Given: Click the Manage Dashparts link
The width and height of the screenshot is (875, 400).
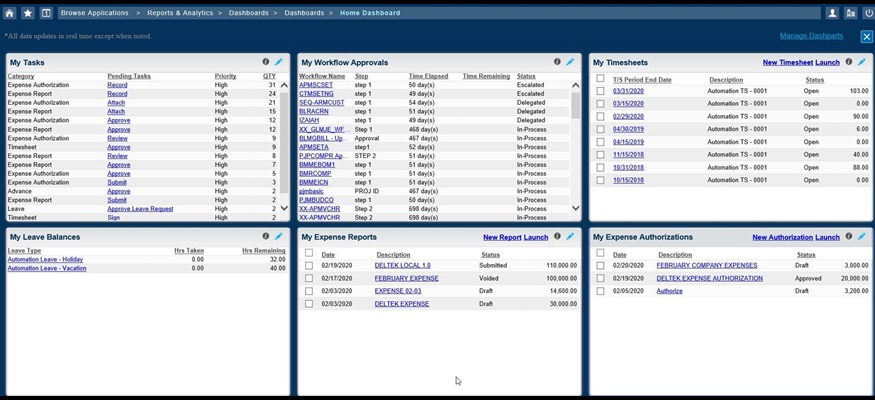Looking at the screenshot, I should 811,36.
